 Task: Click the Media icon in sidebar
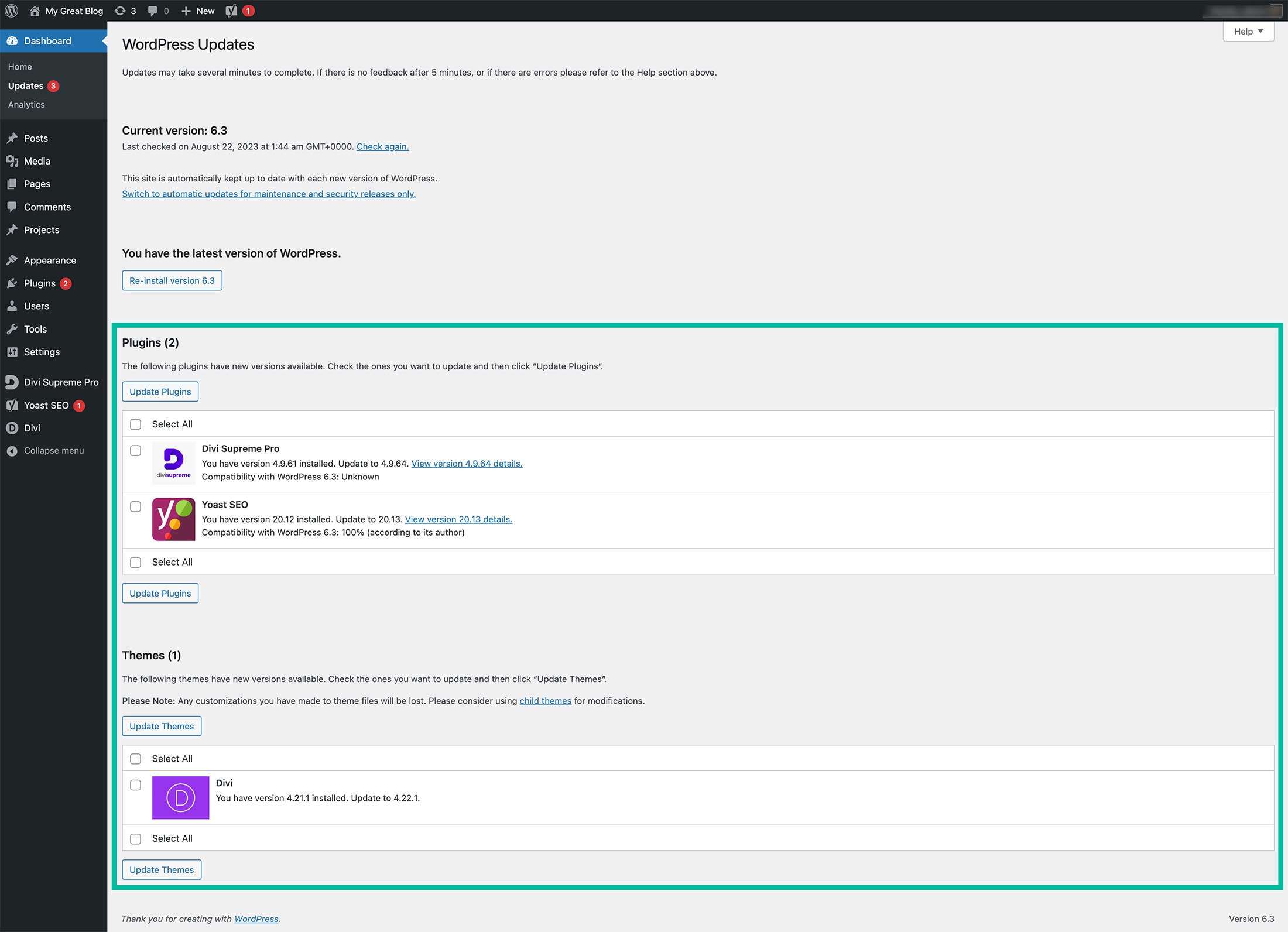12,161
